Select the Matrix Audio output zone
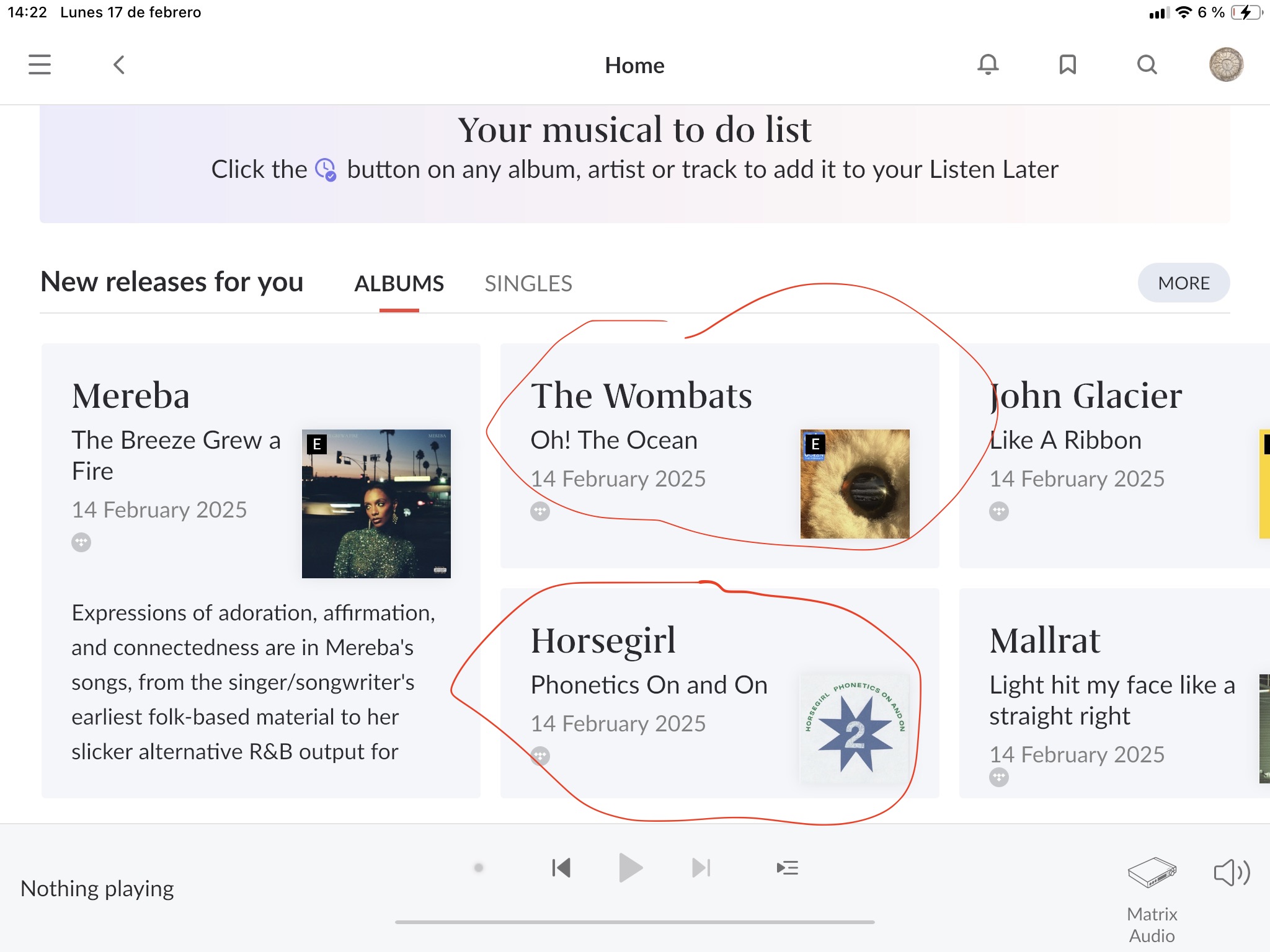 (1152, 900)
